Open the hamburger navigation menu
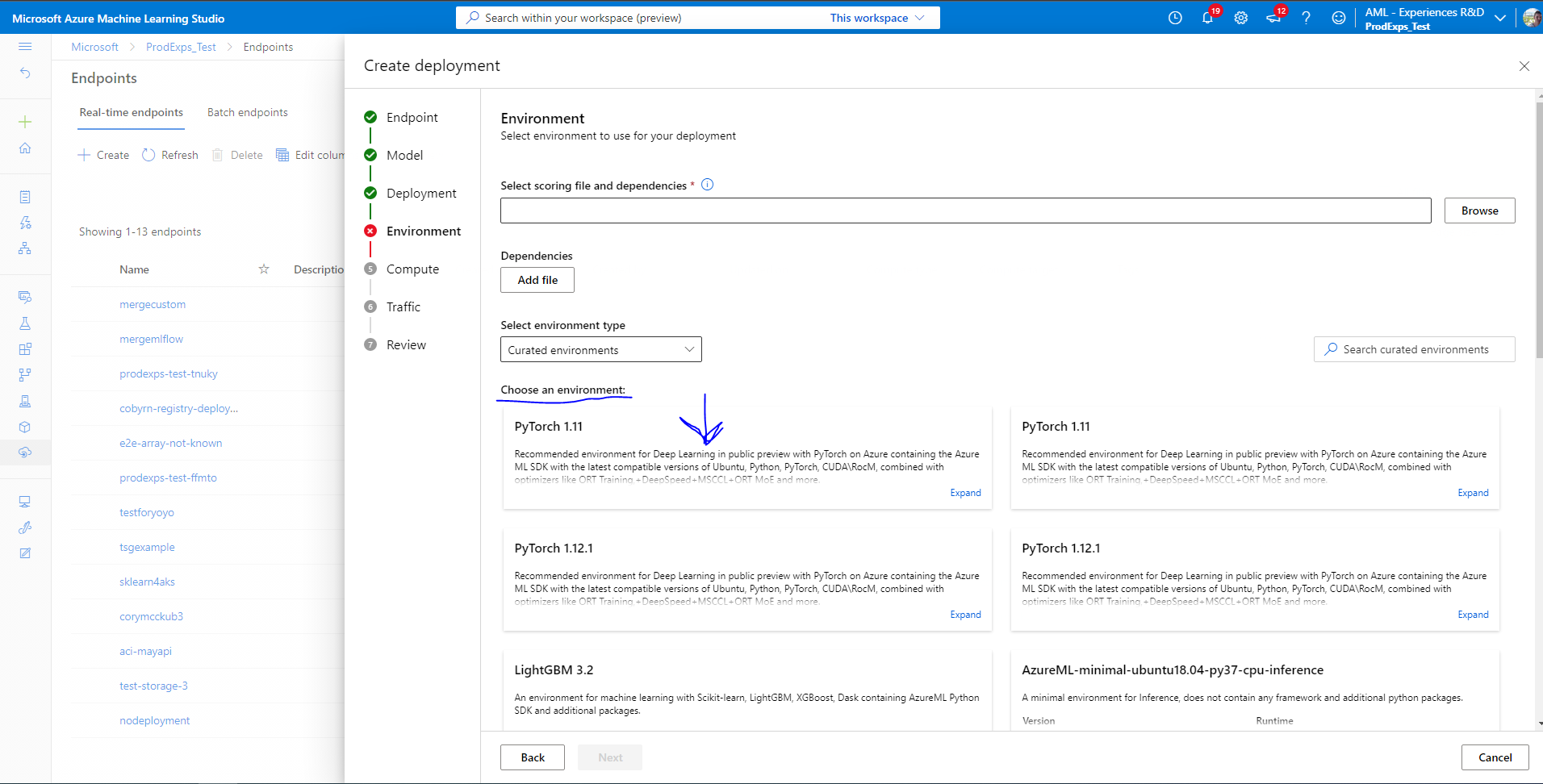Image resolution: width=1543 pixels, height=784 pixels. click(25, 46)
